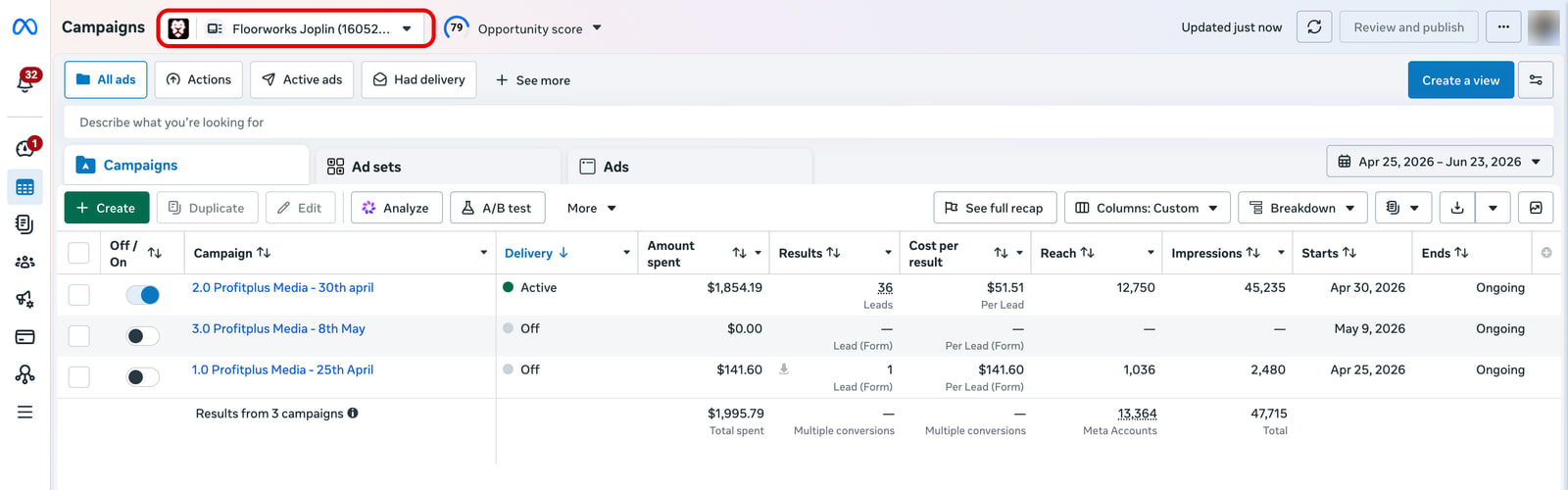Viewport: 1568px width, 490px height.
Task: Expand the More actions dropdown
Action: pyautogui.click(x=591, y=208)
